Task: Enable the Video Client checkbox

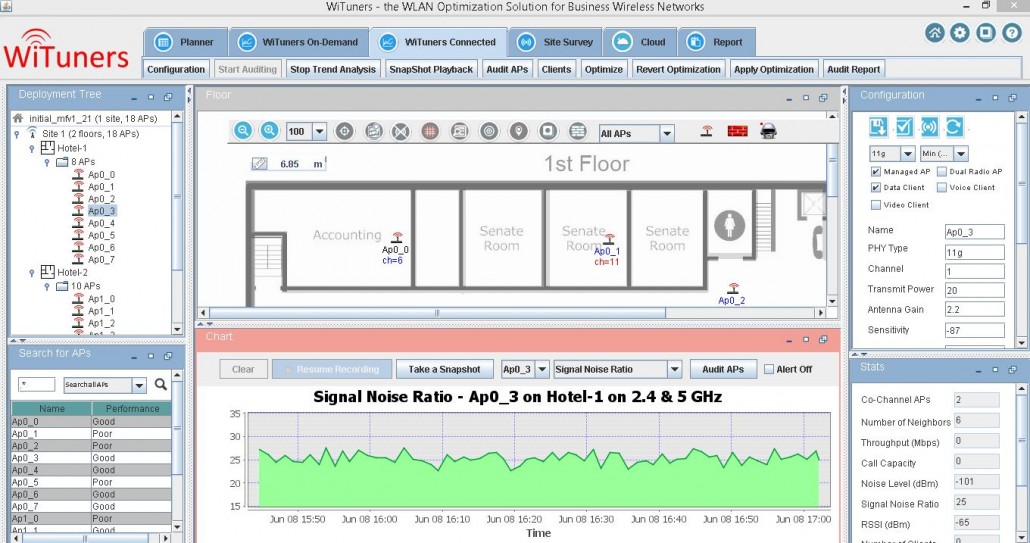Action: (x=875, y=205)
